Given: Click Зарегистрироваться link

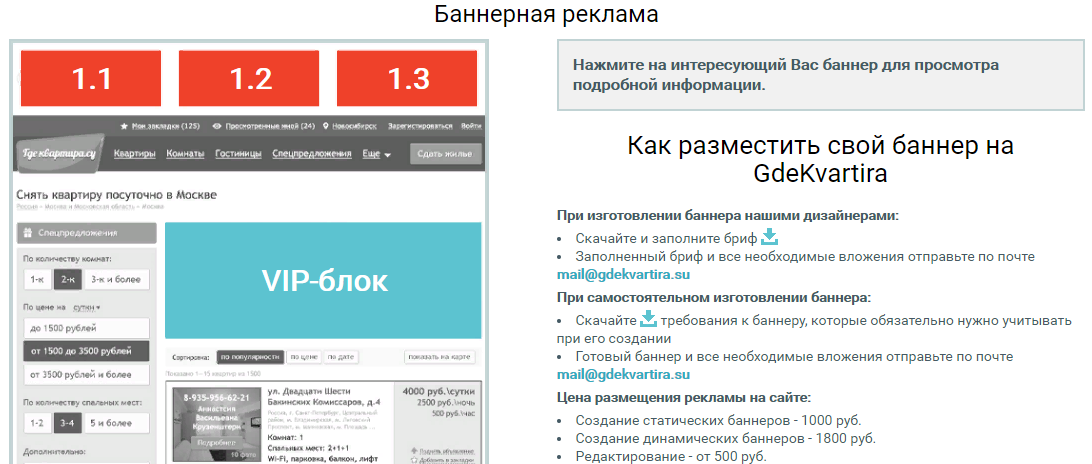Looking at the screenshot, I should (x=421, y=127).
